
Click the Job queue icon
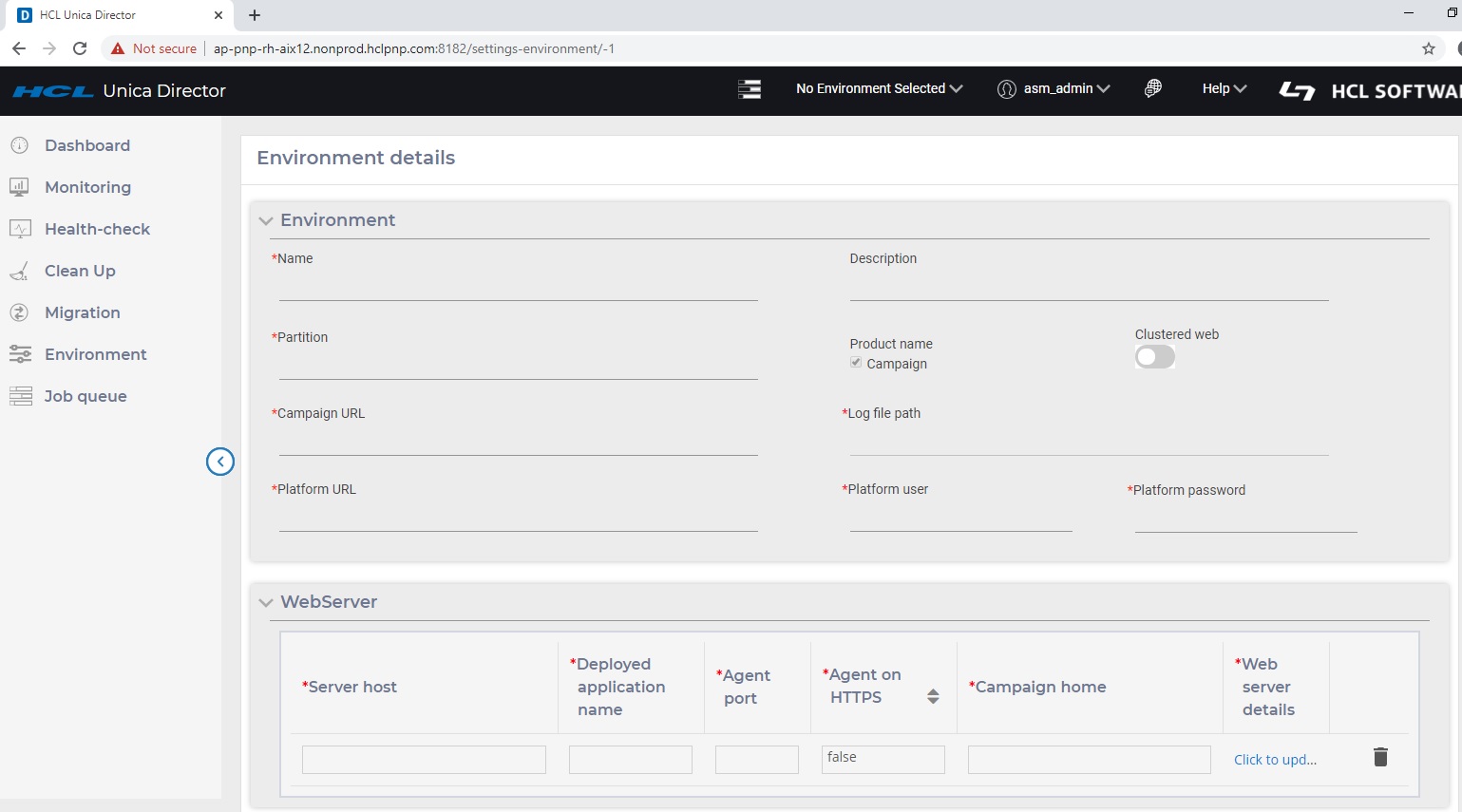click(20, 396)
